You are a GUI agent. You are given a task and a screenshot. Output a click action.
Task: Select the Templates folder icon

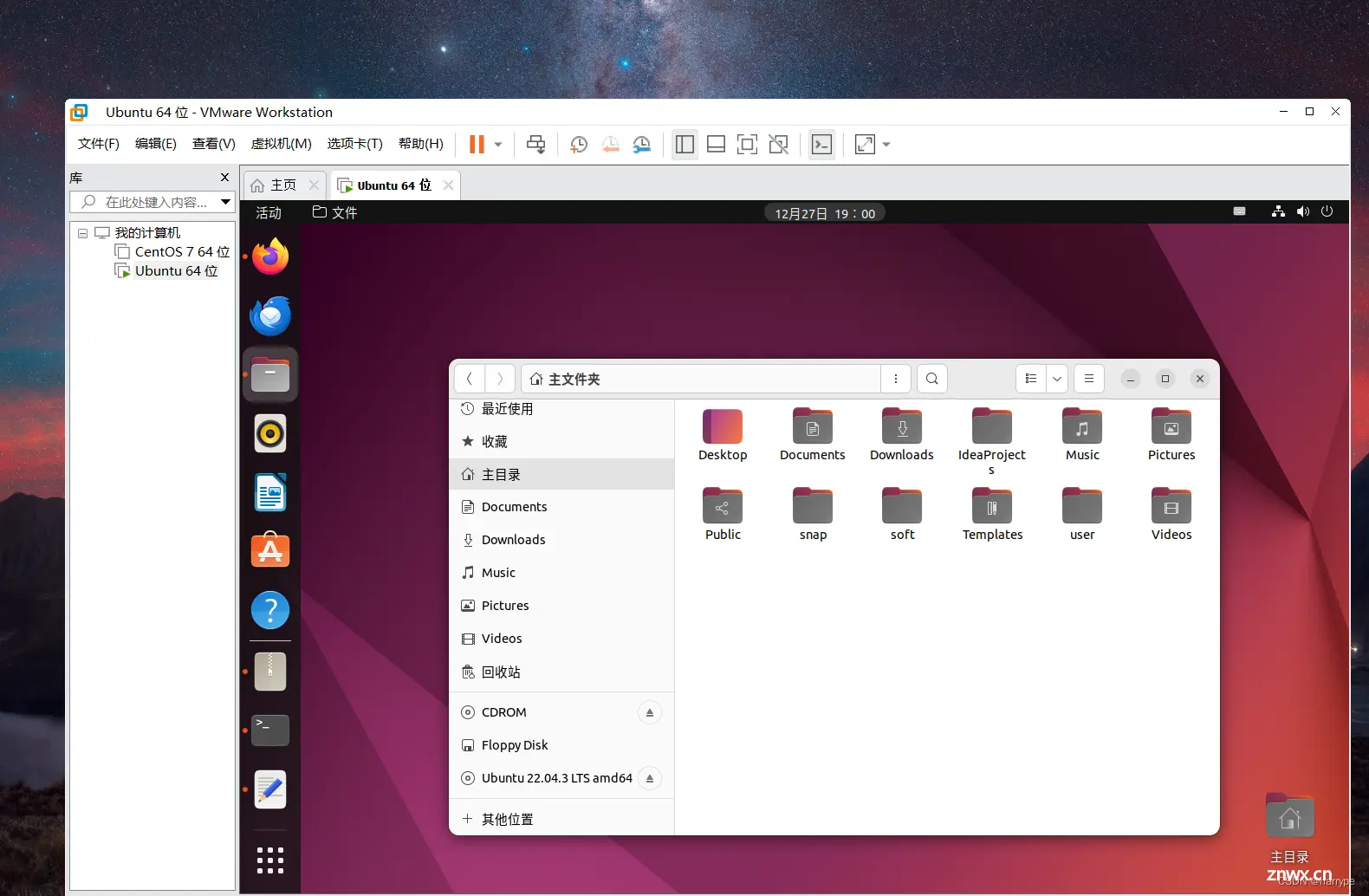click(992, 505)
